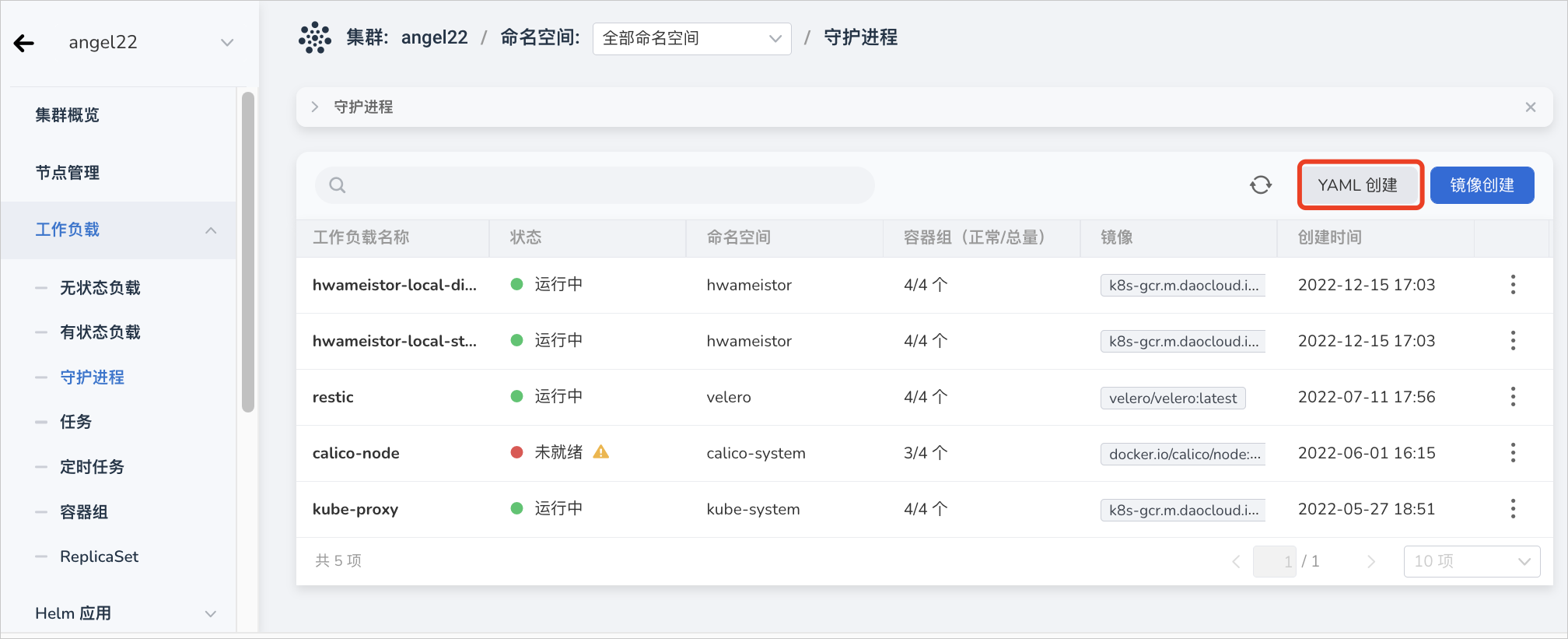
Task: Open more actions for kube-proxy row
Action: (x=1513, y=509)
